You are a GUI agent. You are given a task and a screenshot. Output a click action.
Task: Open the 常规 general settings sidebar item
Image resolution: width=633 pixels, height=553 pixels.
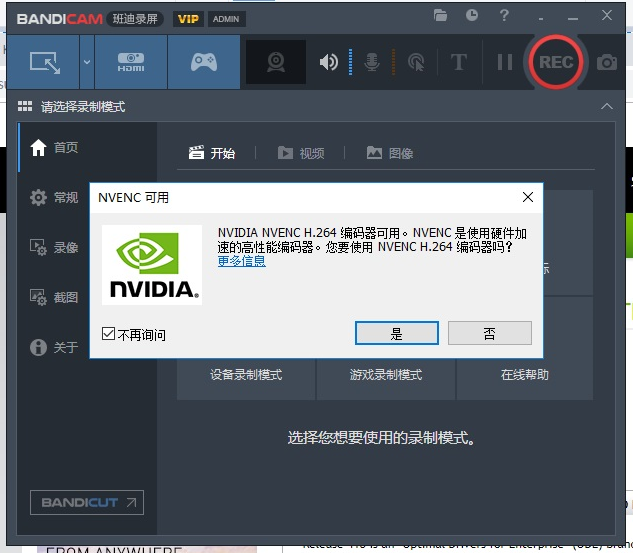(54, 197)
